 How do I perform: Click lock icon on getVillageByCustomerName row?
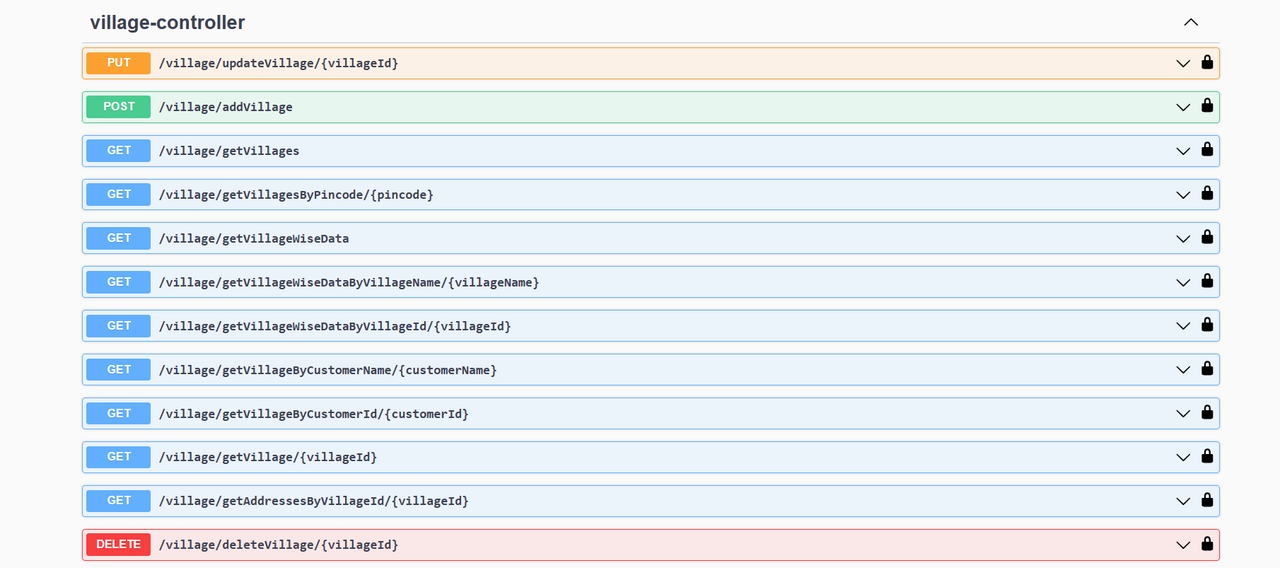click(1207, 369)
